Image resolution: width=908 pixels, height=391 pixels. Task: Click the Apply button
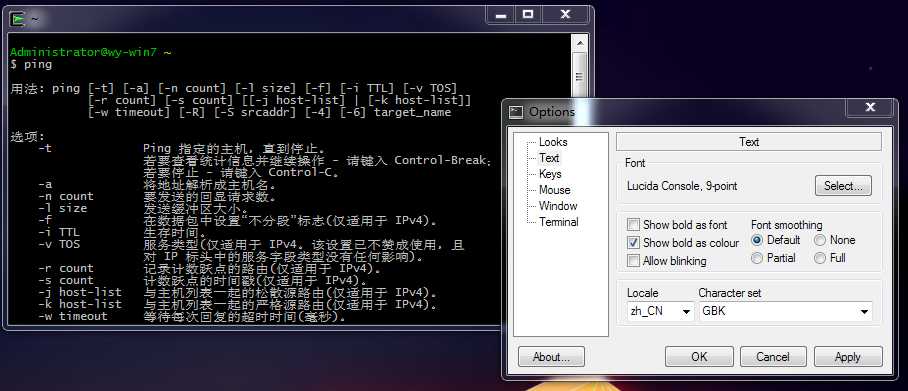(x=848, y=357)
